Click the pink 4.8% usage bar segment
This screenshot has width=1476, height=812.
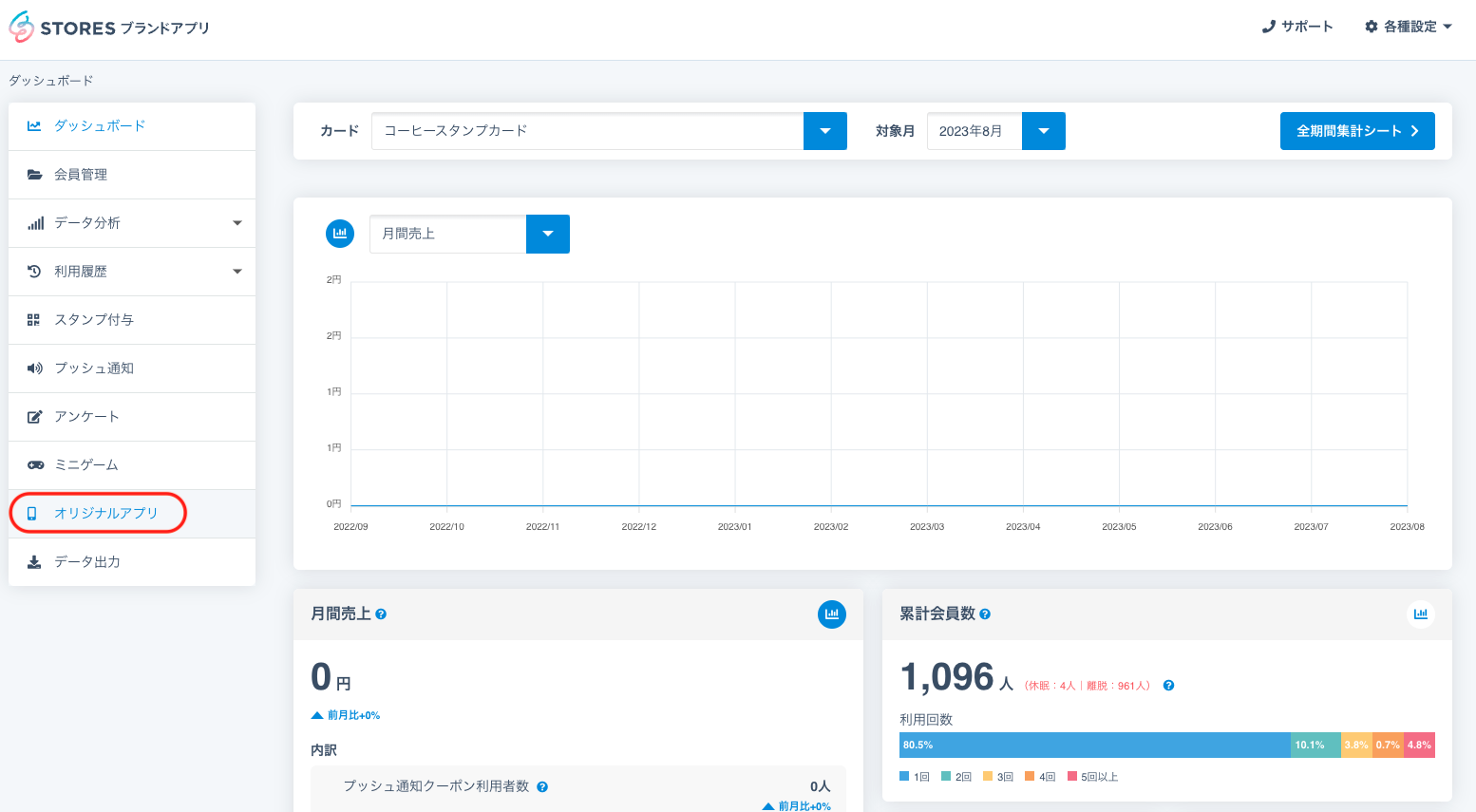(x=1419, y=745)
